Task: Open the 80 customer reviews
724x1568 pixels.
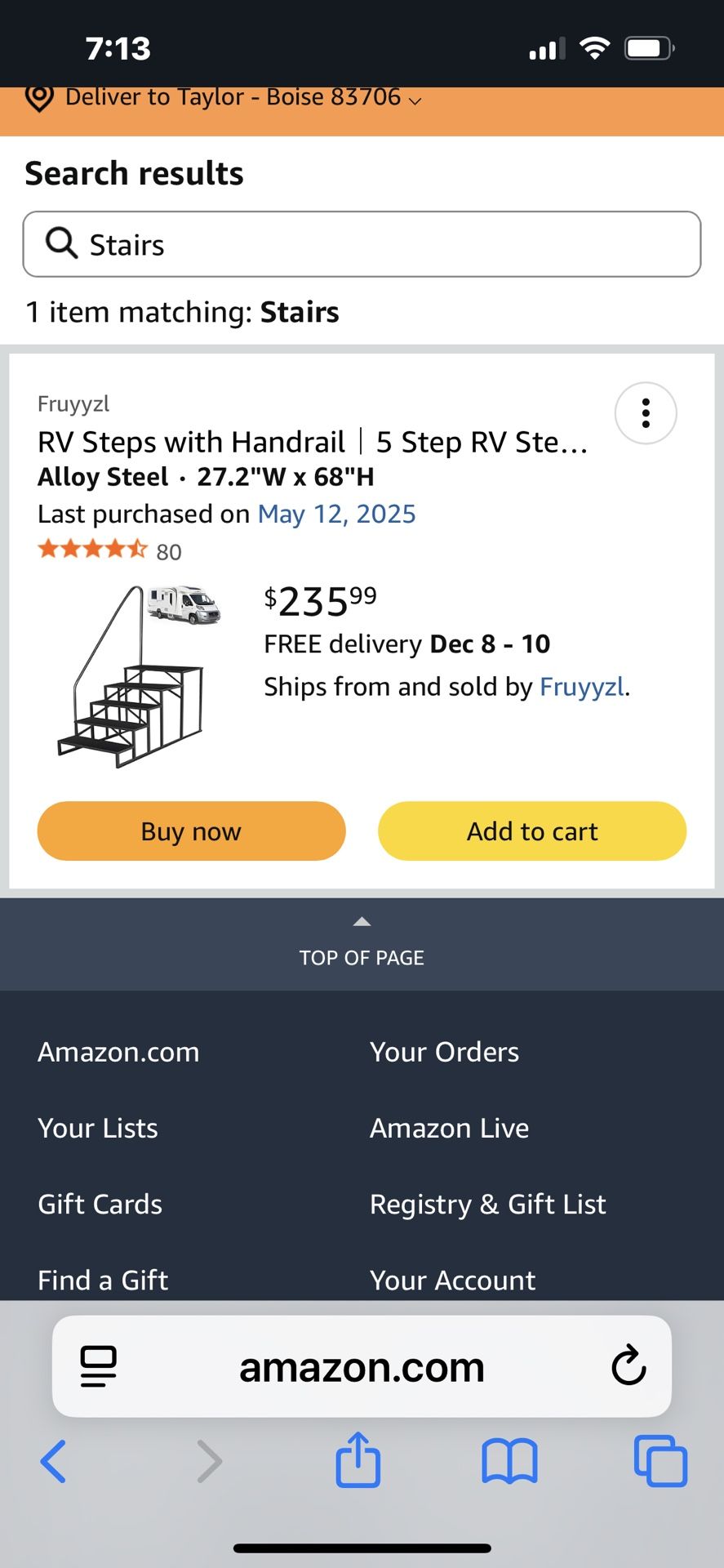Action: 168,551
